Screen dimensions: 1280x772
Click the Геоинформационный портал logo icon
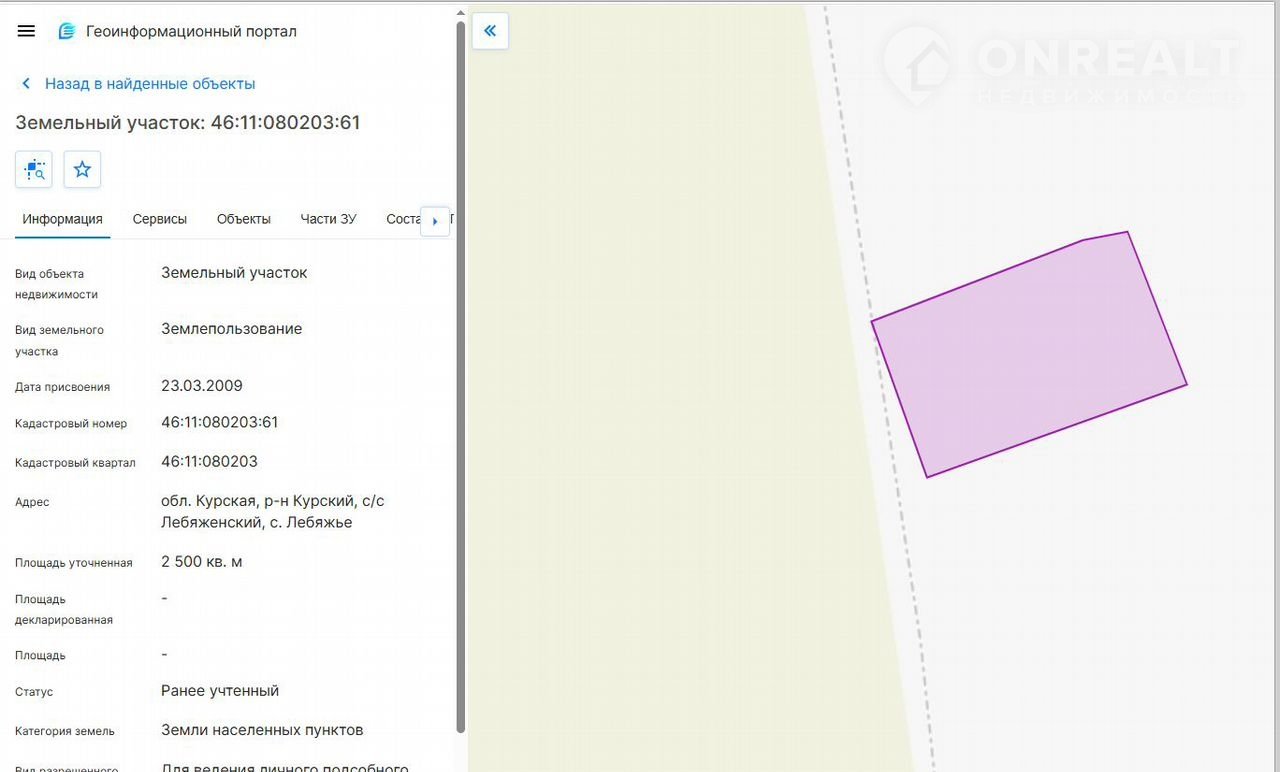point(67,31)
